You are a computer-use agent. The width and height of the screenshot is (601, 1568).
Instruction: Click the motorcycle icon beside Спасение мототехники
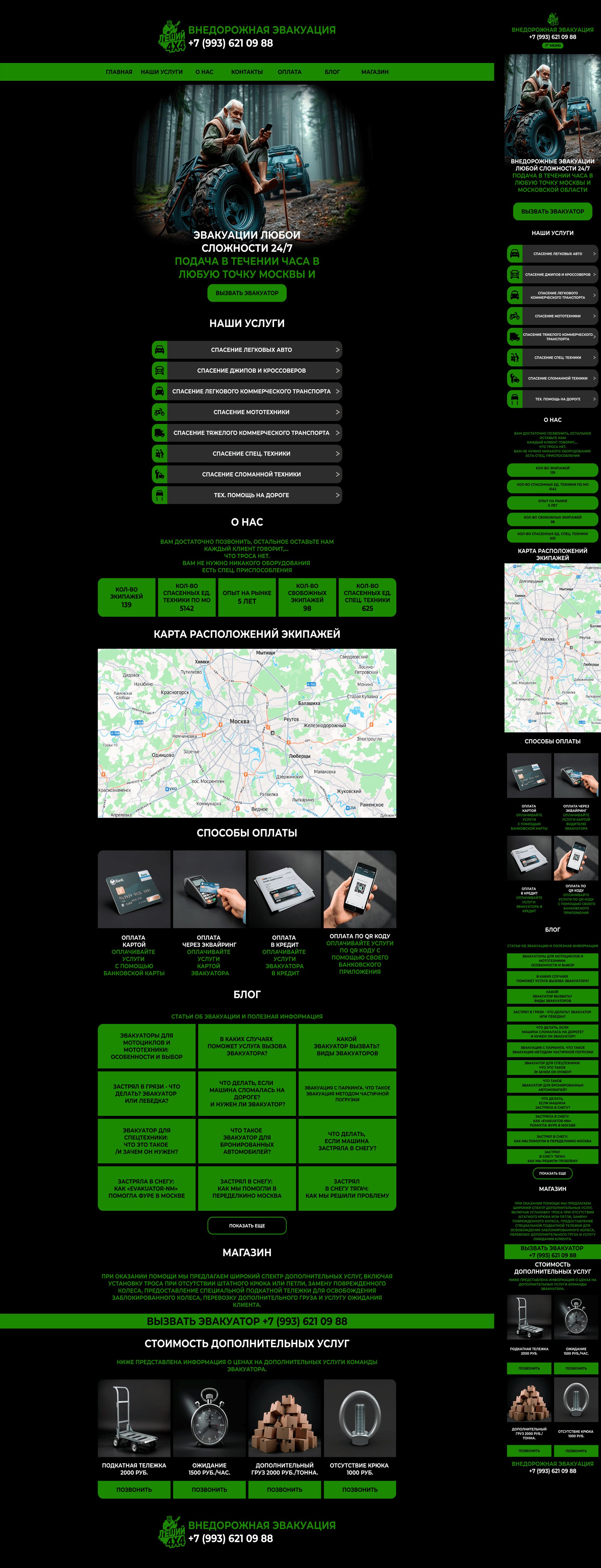[x=160, y=412]
